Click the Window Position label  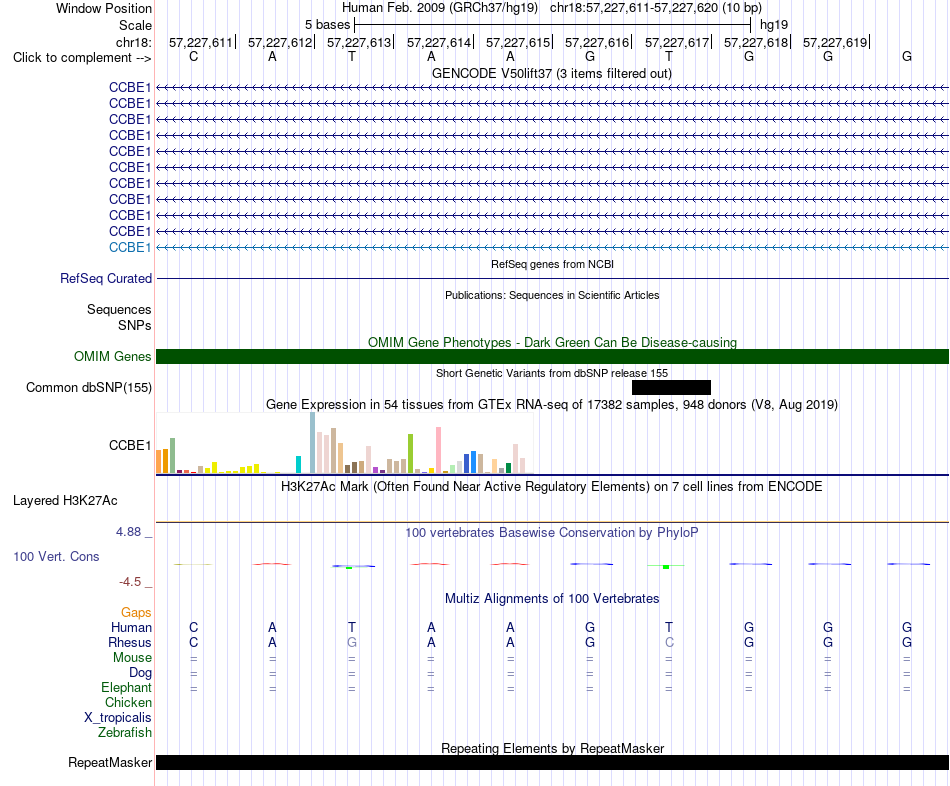coord(104,8)
